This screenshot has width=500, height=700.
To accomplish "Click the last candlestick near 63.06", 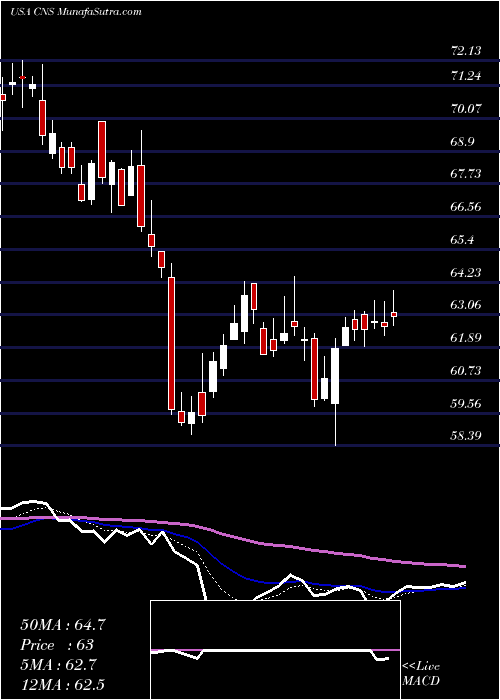I will [x=394, y=314].
